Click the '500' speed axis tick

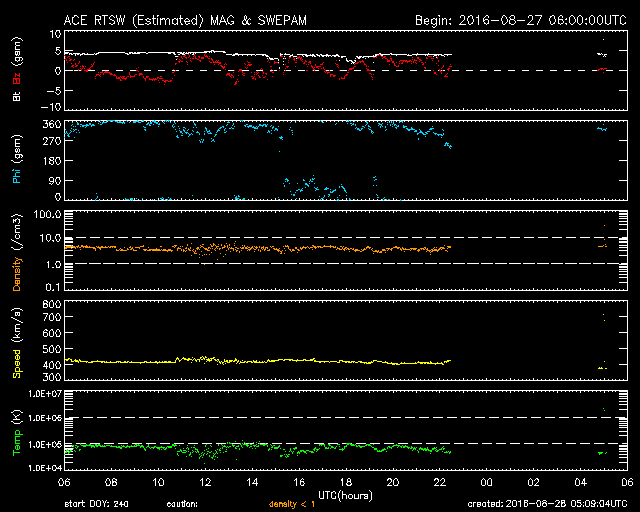pyautogui.click(x=52, y=349)
